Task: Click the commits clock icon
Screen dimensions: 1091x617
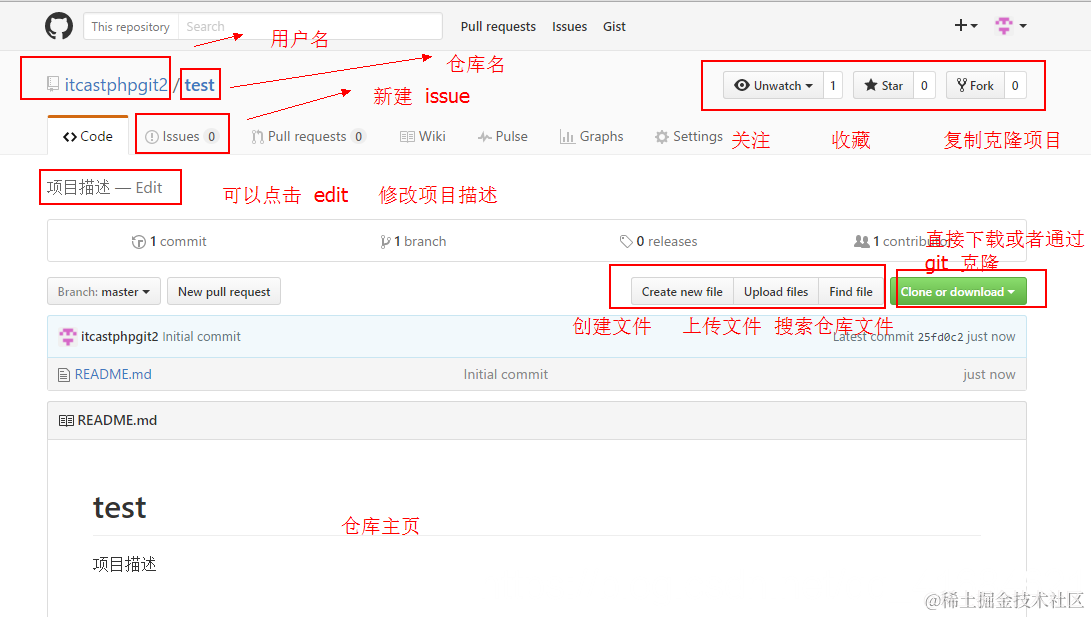Action: [x=138, y=242]
